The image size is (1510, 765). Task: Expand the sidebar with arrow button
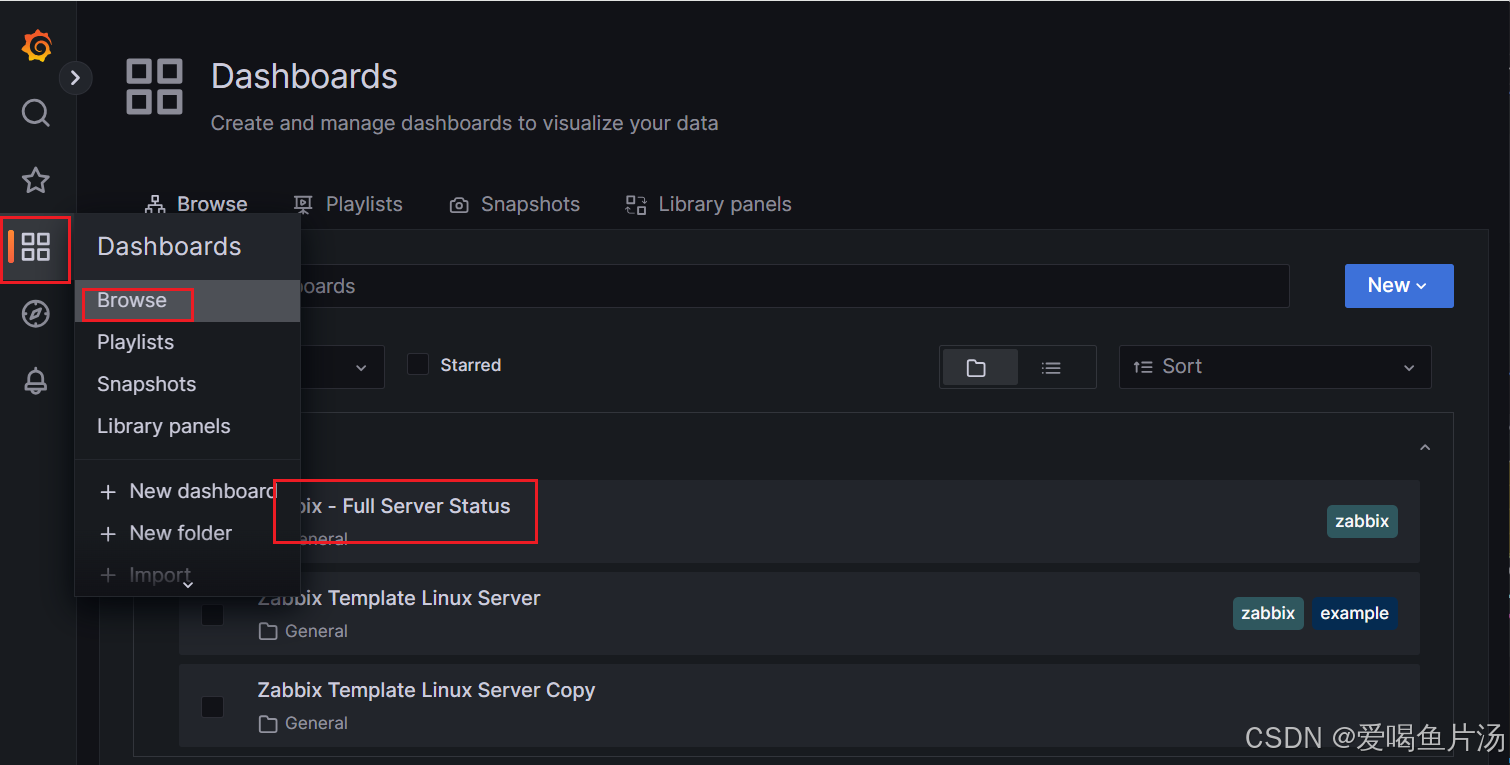click(75, 77)
